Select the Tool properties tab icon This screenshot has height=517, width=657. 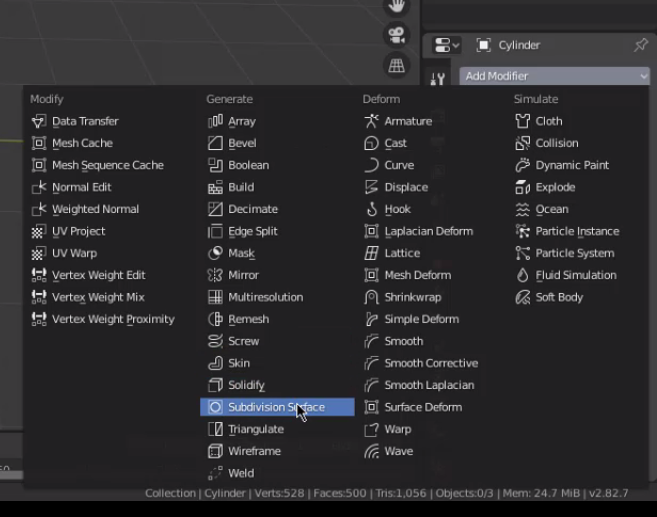click(438, 78)
